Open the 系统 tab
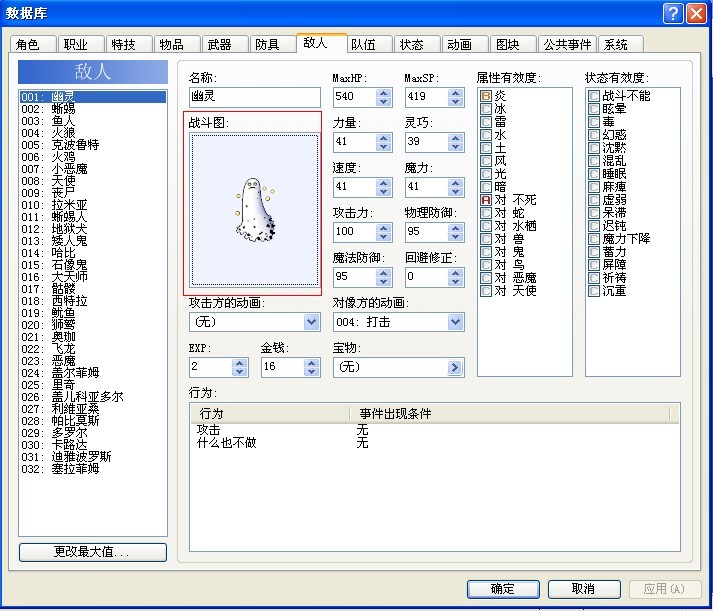This screenshot has height=611, width=713. point(621,45)
